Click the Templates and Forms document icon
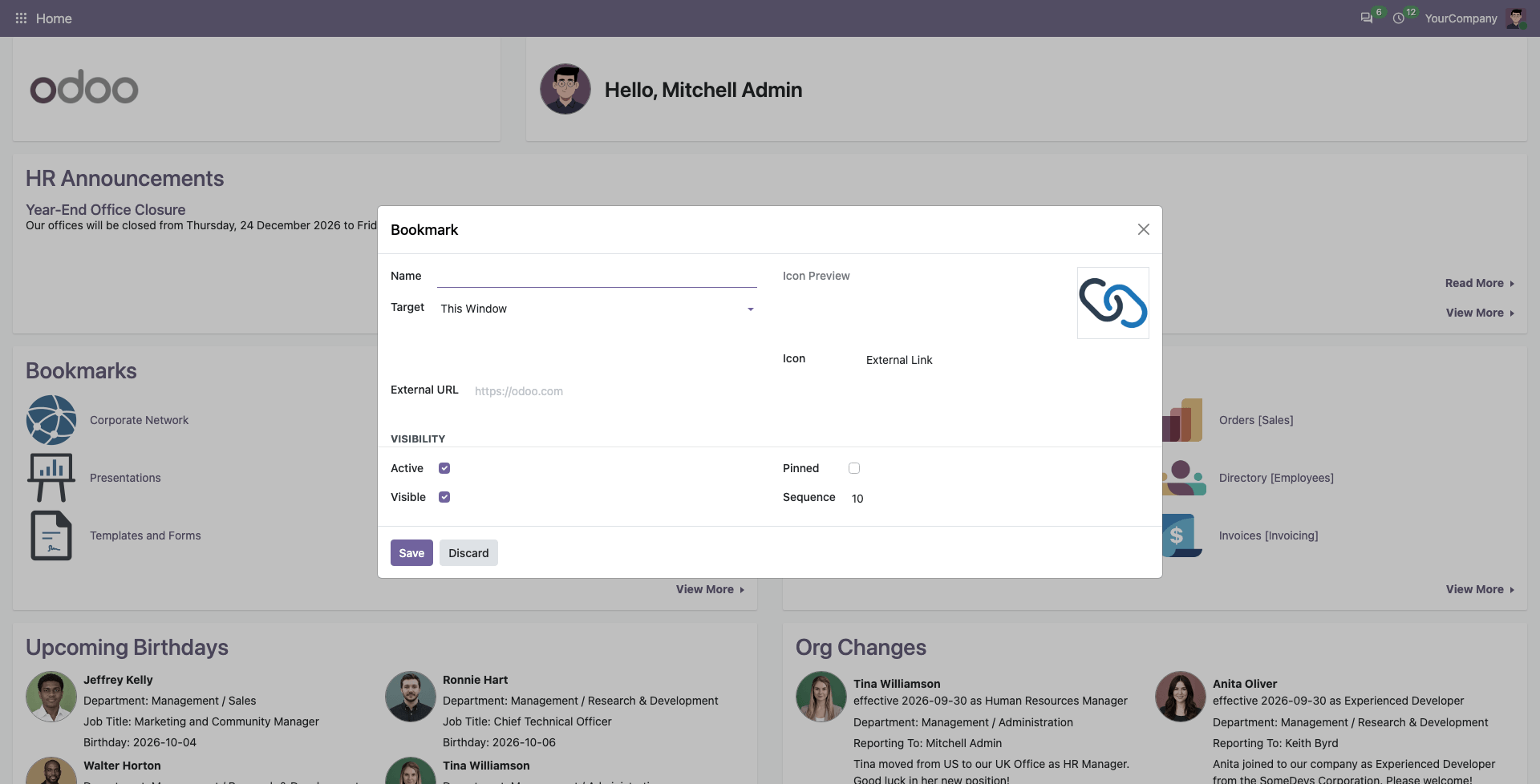Viewport: 1540px width, 784px height. [51, 535]
